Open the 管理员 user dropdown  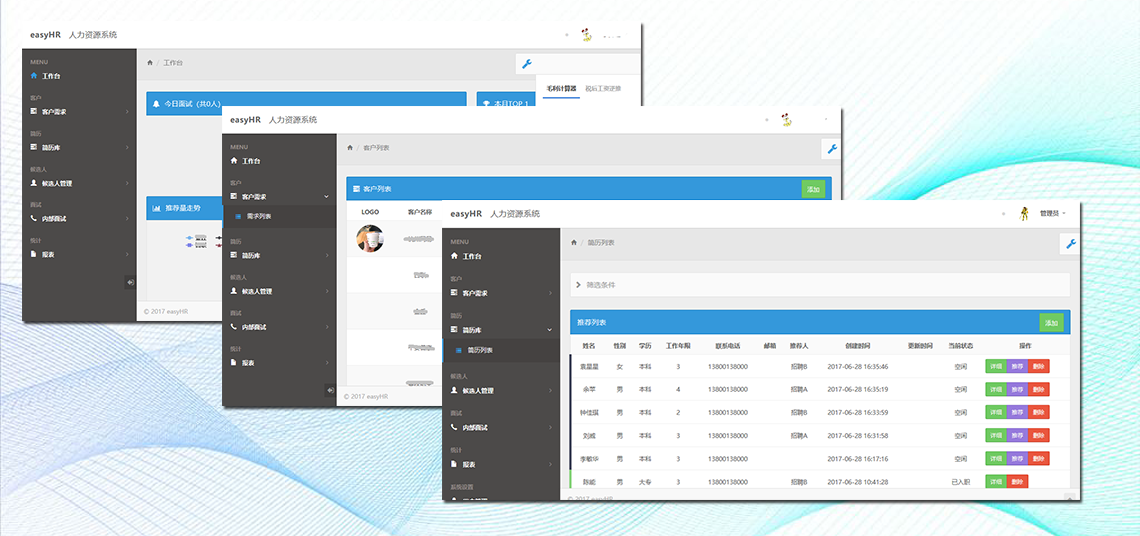pos(1052,213)
